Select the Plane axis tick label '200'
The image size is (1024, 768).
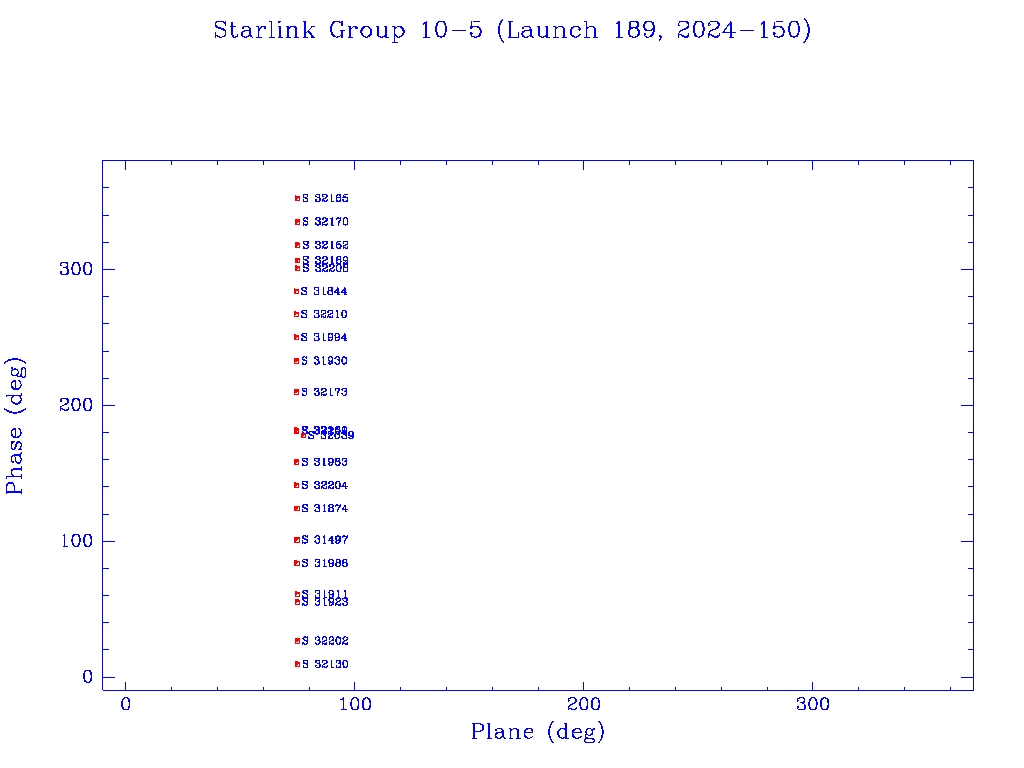click(584, 704)
